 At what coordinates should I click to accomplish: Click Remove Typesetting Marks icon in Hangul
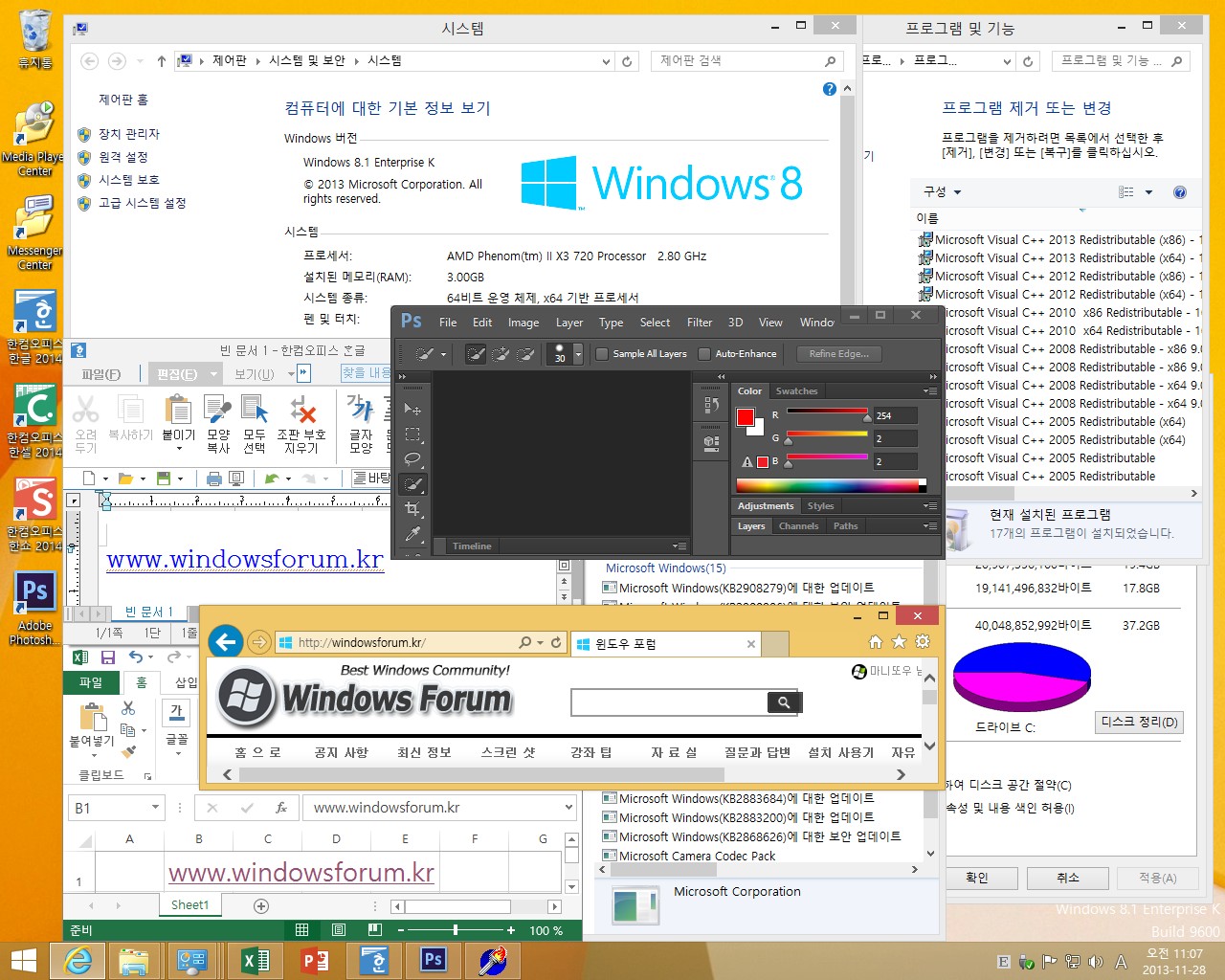302,410
